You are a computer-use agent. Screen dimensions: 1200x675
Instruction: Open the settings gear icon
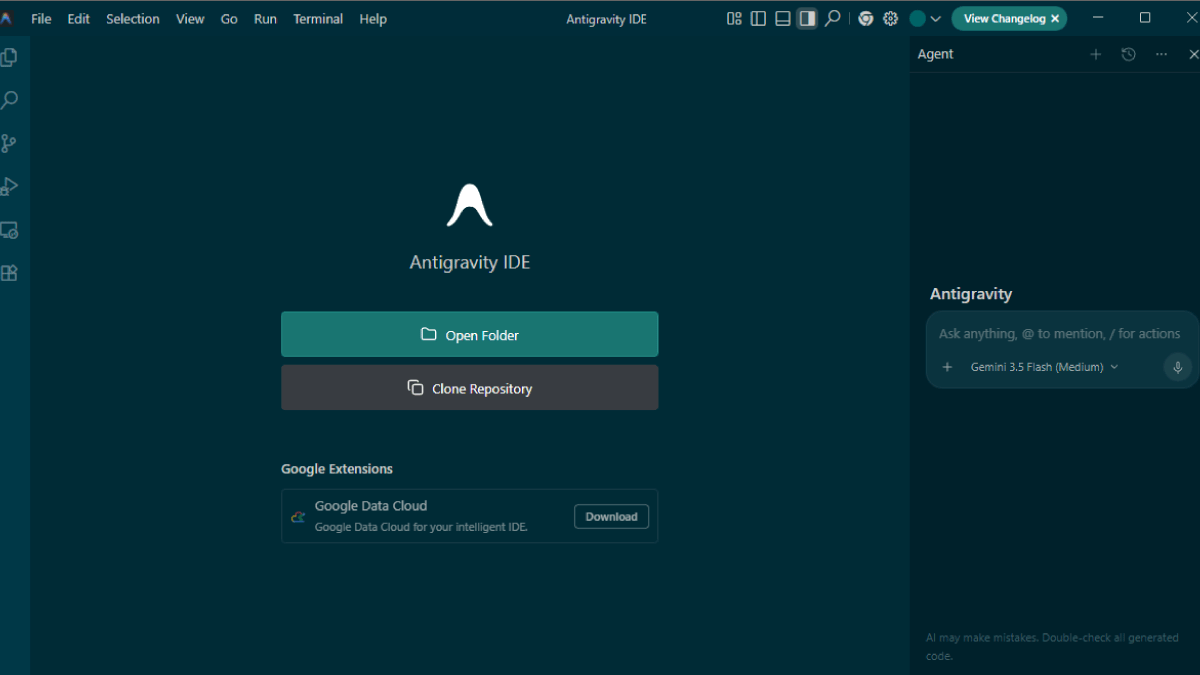click(890, 19)
